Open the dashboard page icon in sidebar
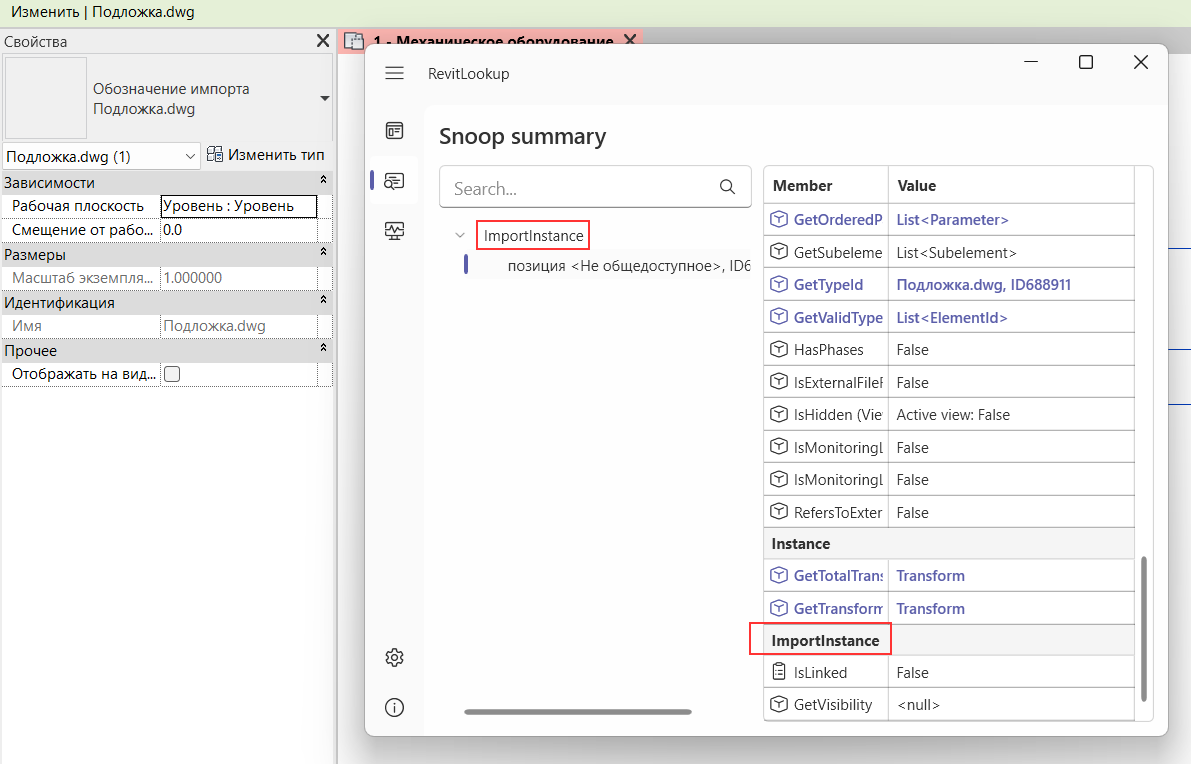This screenshot has width=1191, height=764. tap(394, 131)
